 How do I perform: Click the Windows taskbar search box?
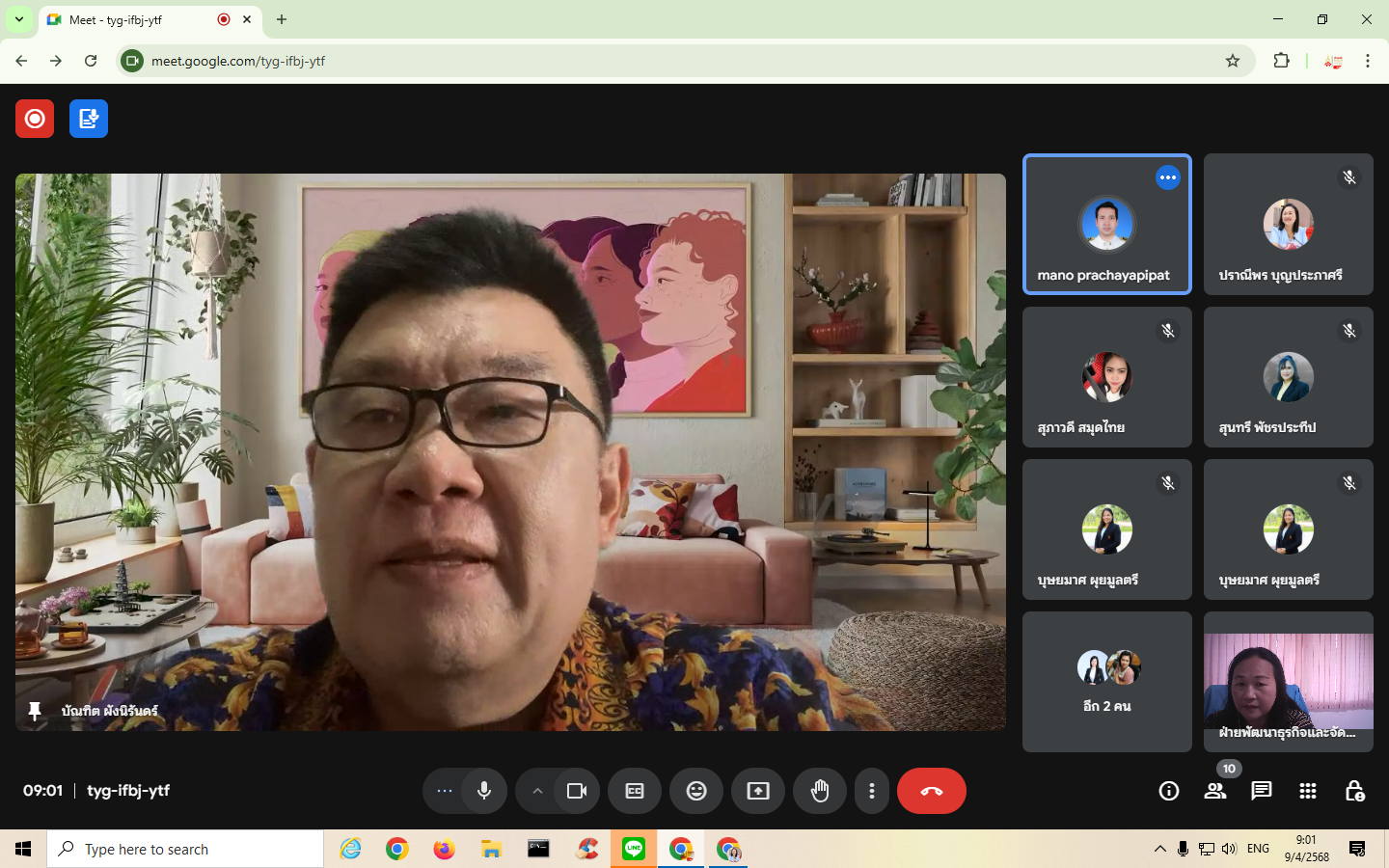(x=185, y=849)
